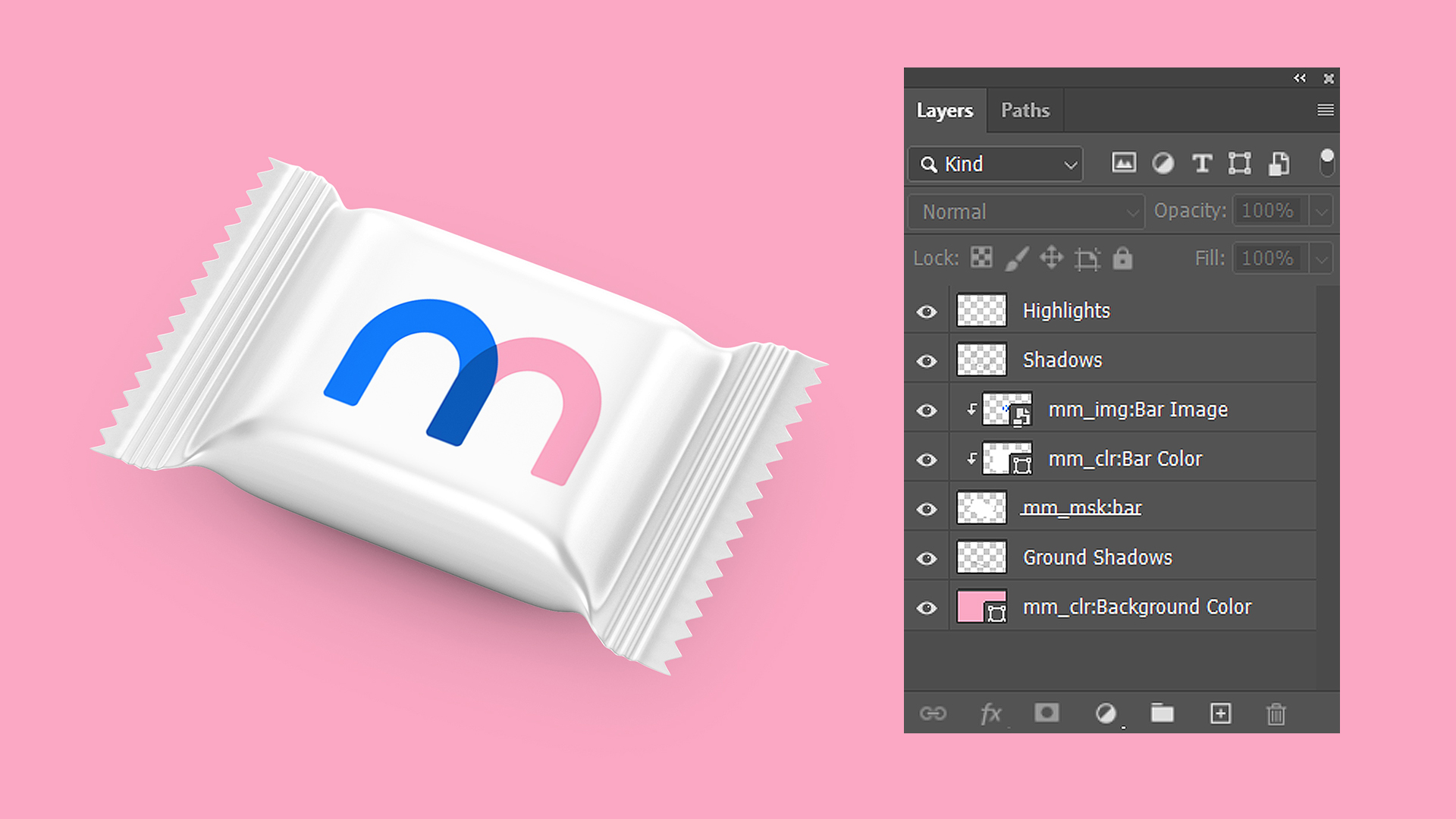Lock artboard nesting icon
This screenshot has height=819, width=1456.
tap(1087, 259)
